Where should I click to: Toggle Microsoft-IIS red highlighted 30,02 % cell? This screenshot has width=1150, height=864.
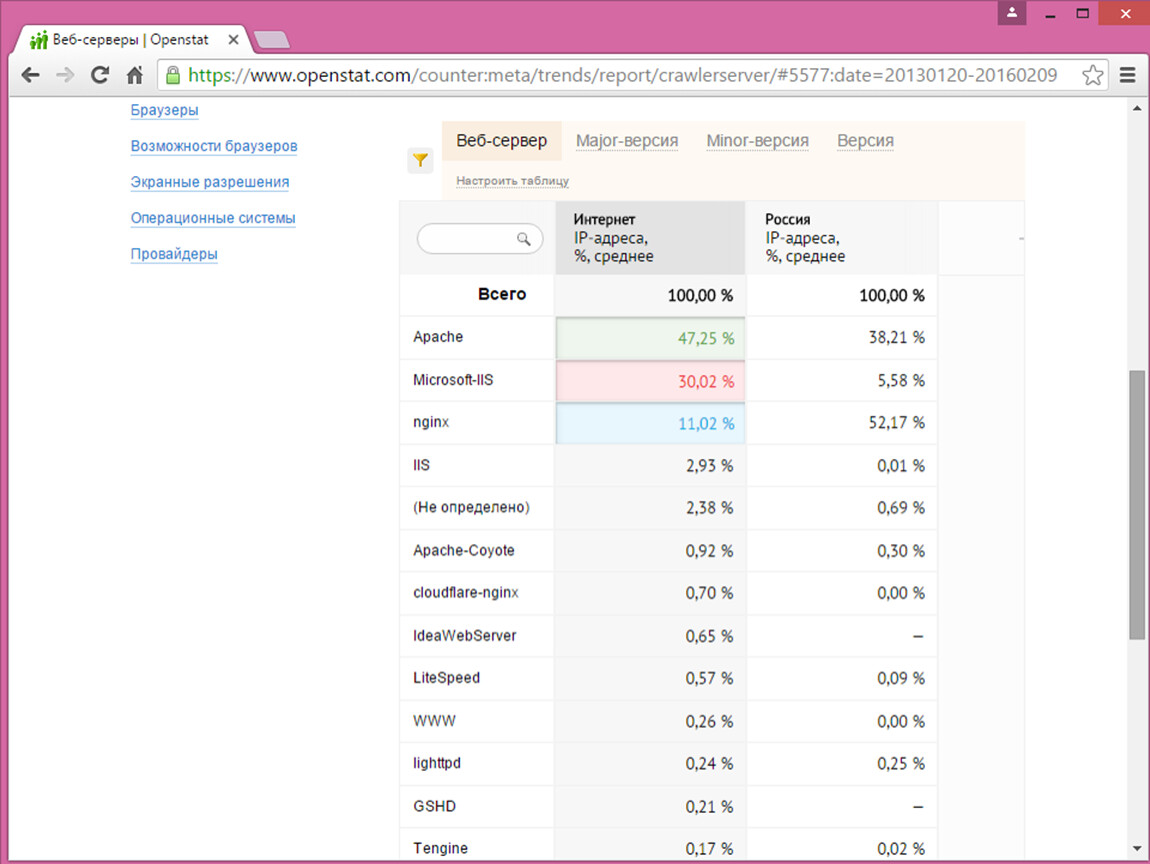650,381
